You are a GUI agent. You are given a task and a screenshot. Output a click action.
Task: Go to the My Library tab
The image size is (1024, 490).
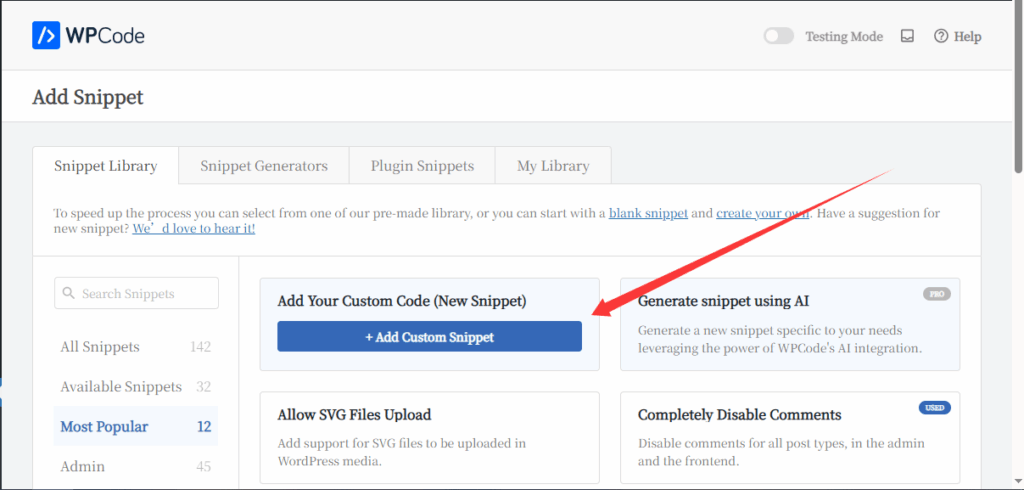point(553,166)
